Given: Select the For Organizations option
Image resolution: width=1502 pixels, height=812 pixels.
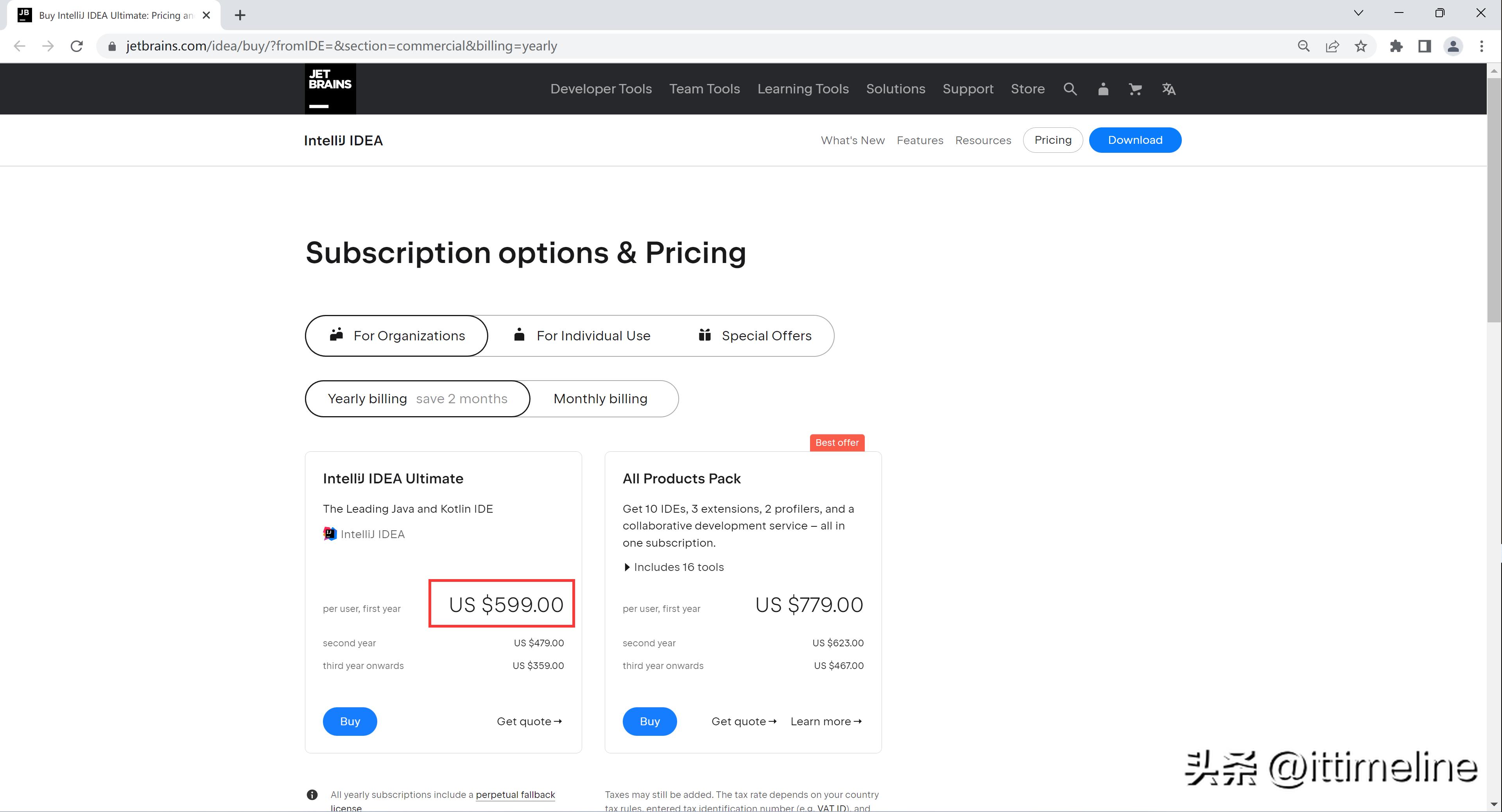Looking at the screenshot, I should coord(396,336).
